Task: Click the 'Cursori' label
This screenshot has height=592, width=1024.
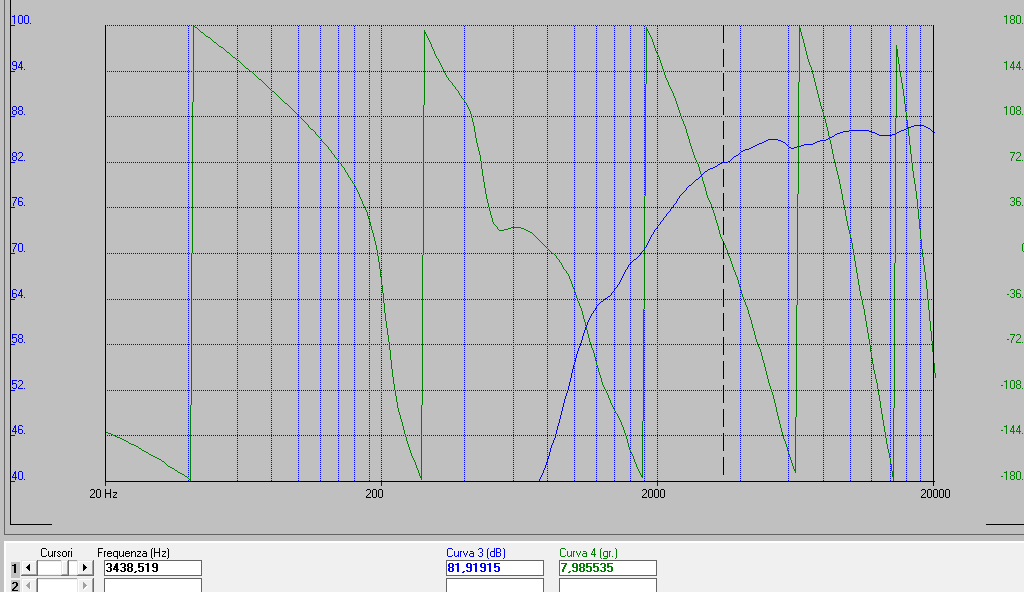Action: 56,553
